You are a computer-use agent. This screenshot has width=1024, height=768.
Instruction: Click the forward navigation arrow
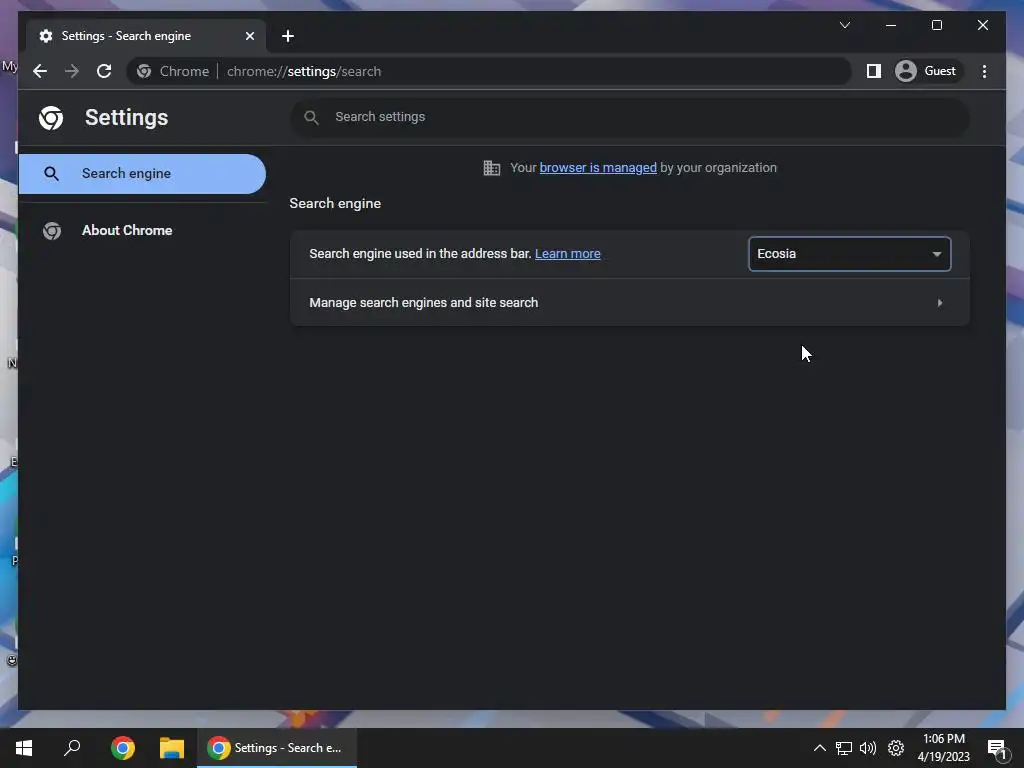72,71
